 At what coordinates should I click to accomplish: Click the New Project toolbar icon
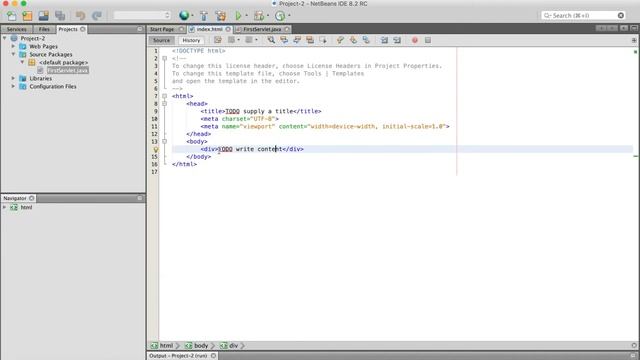tap(27, 16)
